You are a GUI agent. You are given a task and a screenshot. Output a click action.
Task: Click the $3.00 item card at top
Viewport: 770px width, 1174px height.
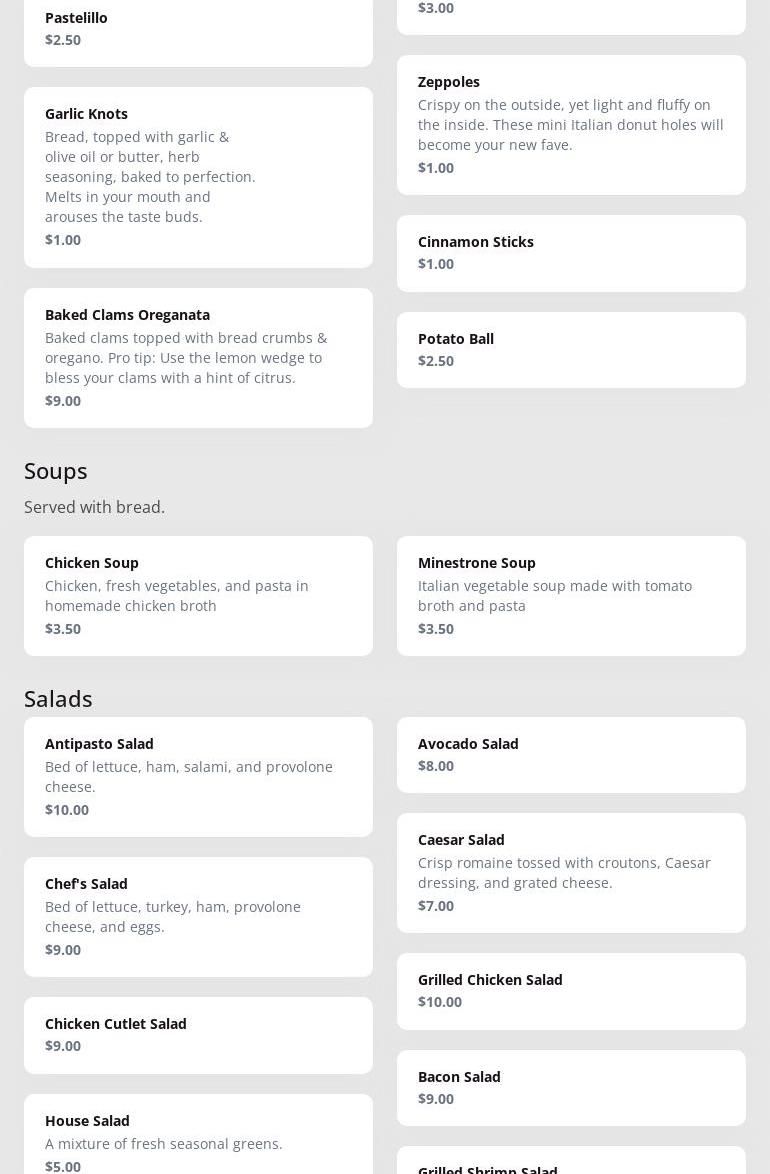tap(571, 13)
